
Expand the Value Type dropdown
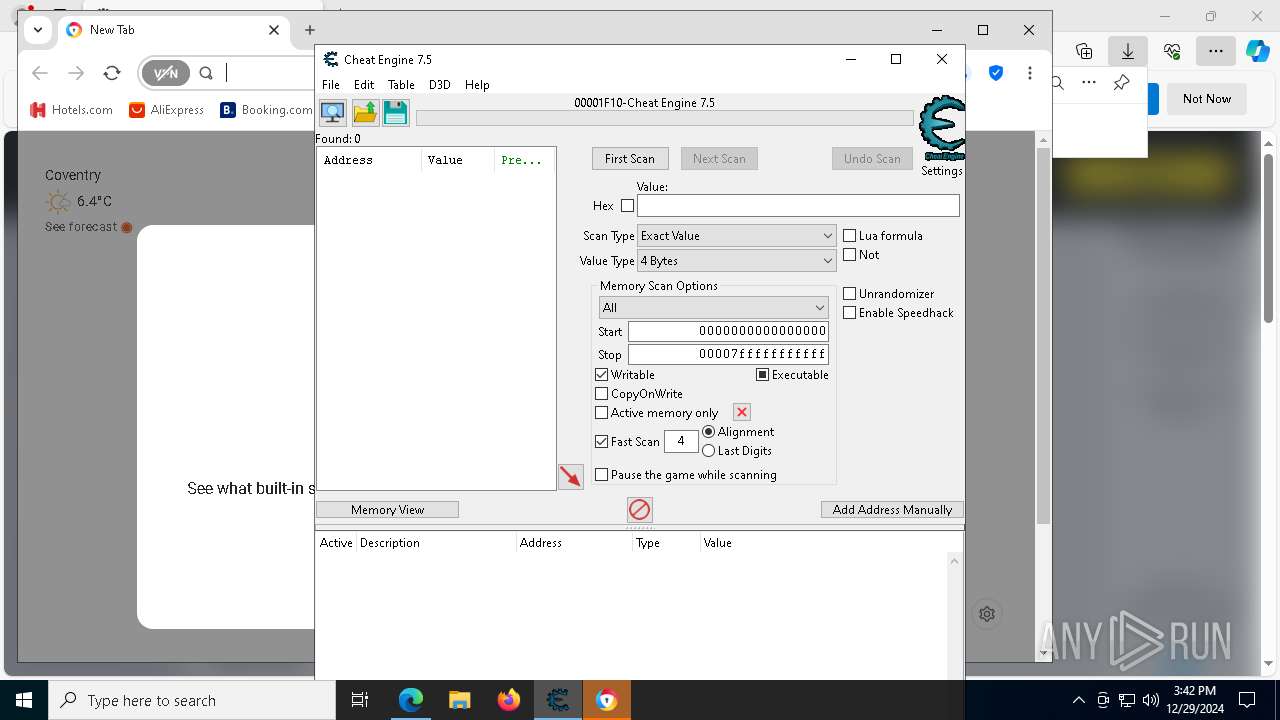pos(736,261)
